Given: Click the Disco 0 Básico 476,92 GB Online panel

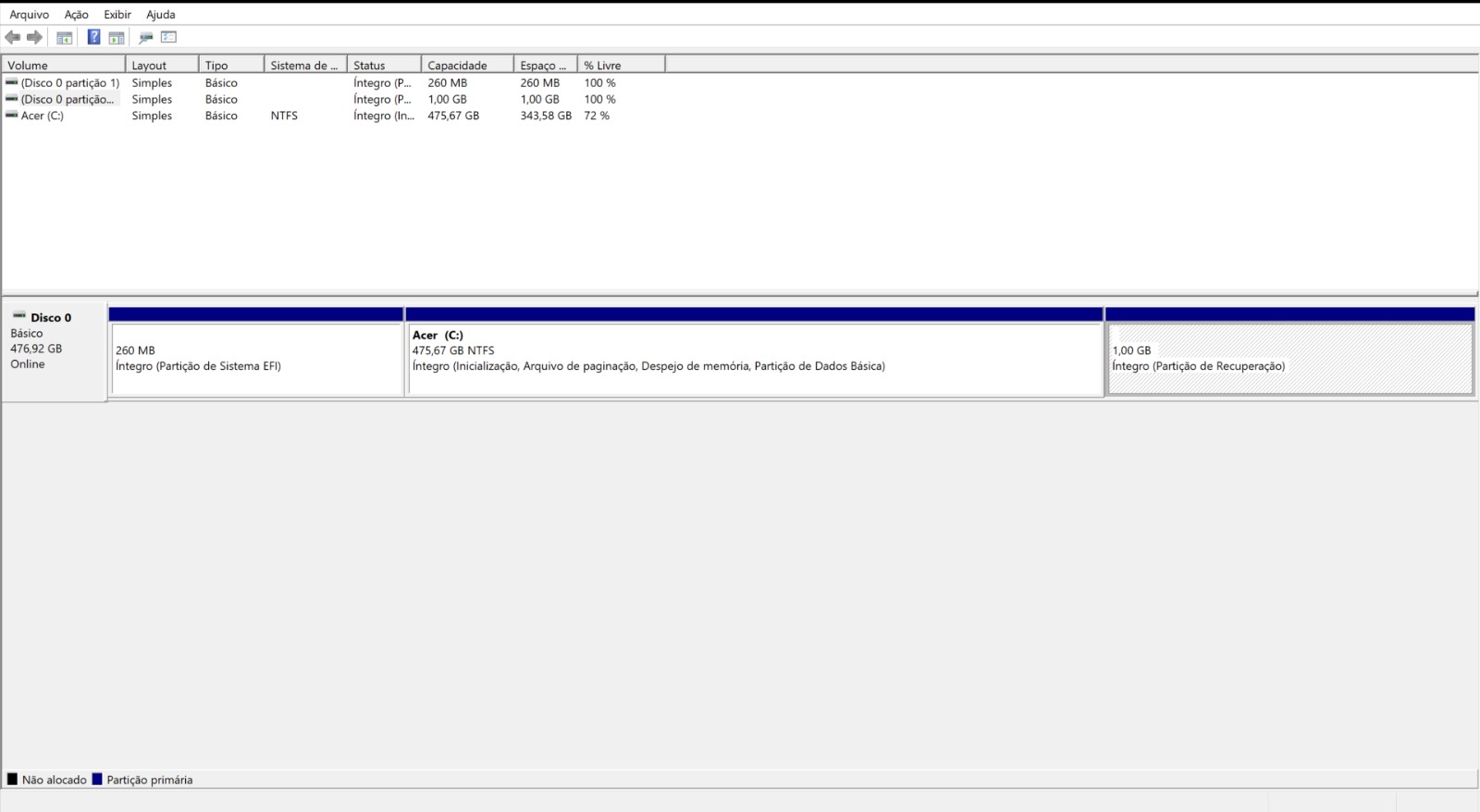Looking at the screenshot, I should (x=55, y=351).
